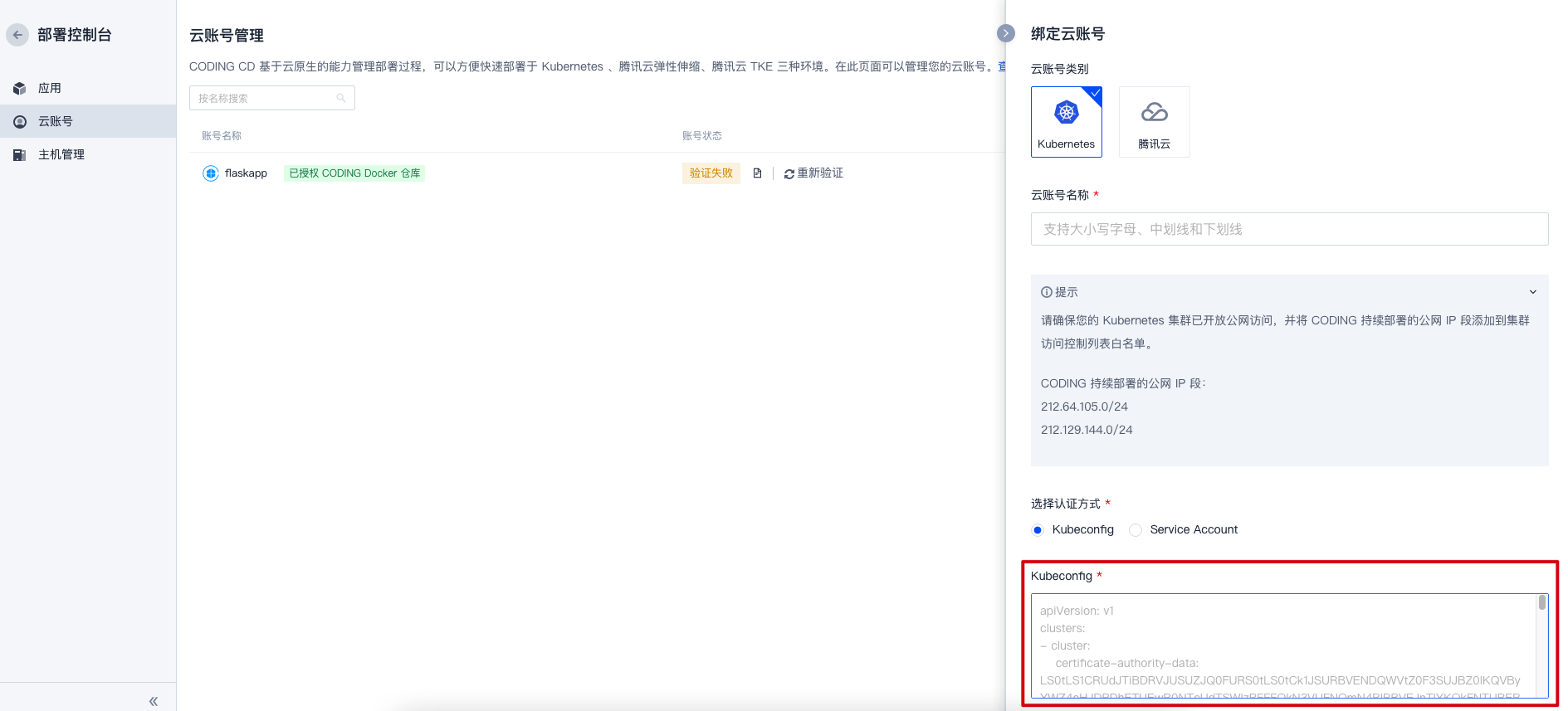Collapse the sidebar with double chevron
Image resolution: width=1568 pixels, height=711 pixels.
point(154,701)
